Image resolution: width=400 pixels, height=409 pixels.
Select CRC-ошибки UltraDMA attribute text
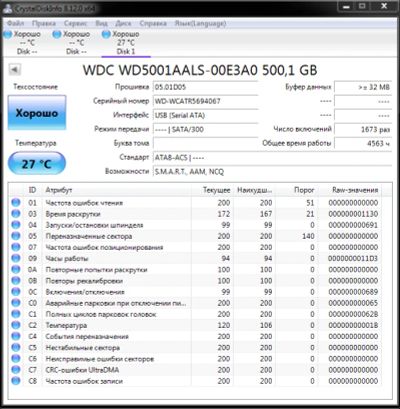point(82,370)
